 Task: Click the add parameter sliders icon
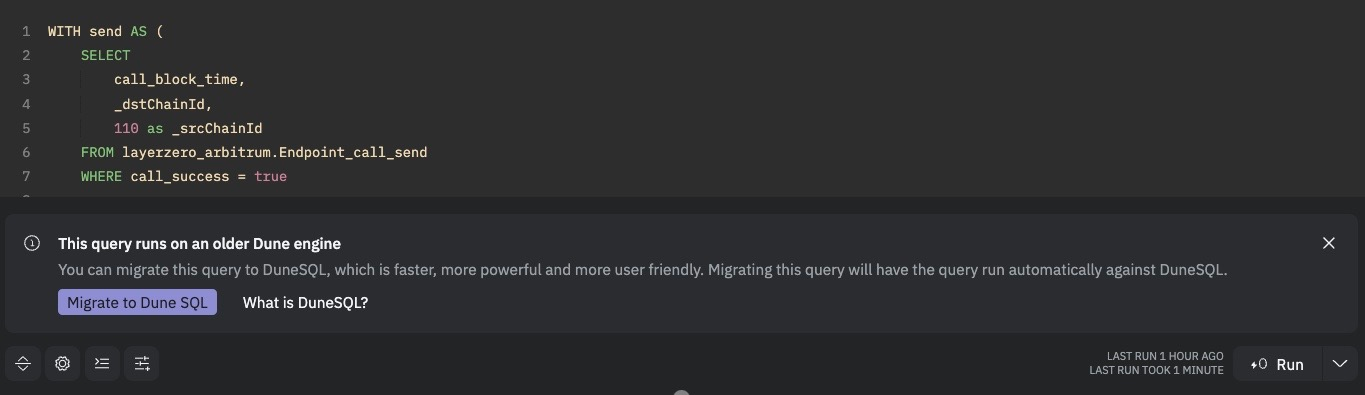(x=142, y=364)
